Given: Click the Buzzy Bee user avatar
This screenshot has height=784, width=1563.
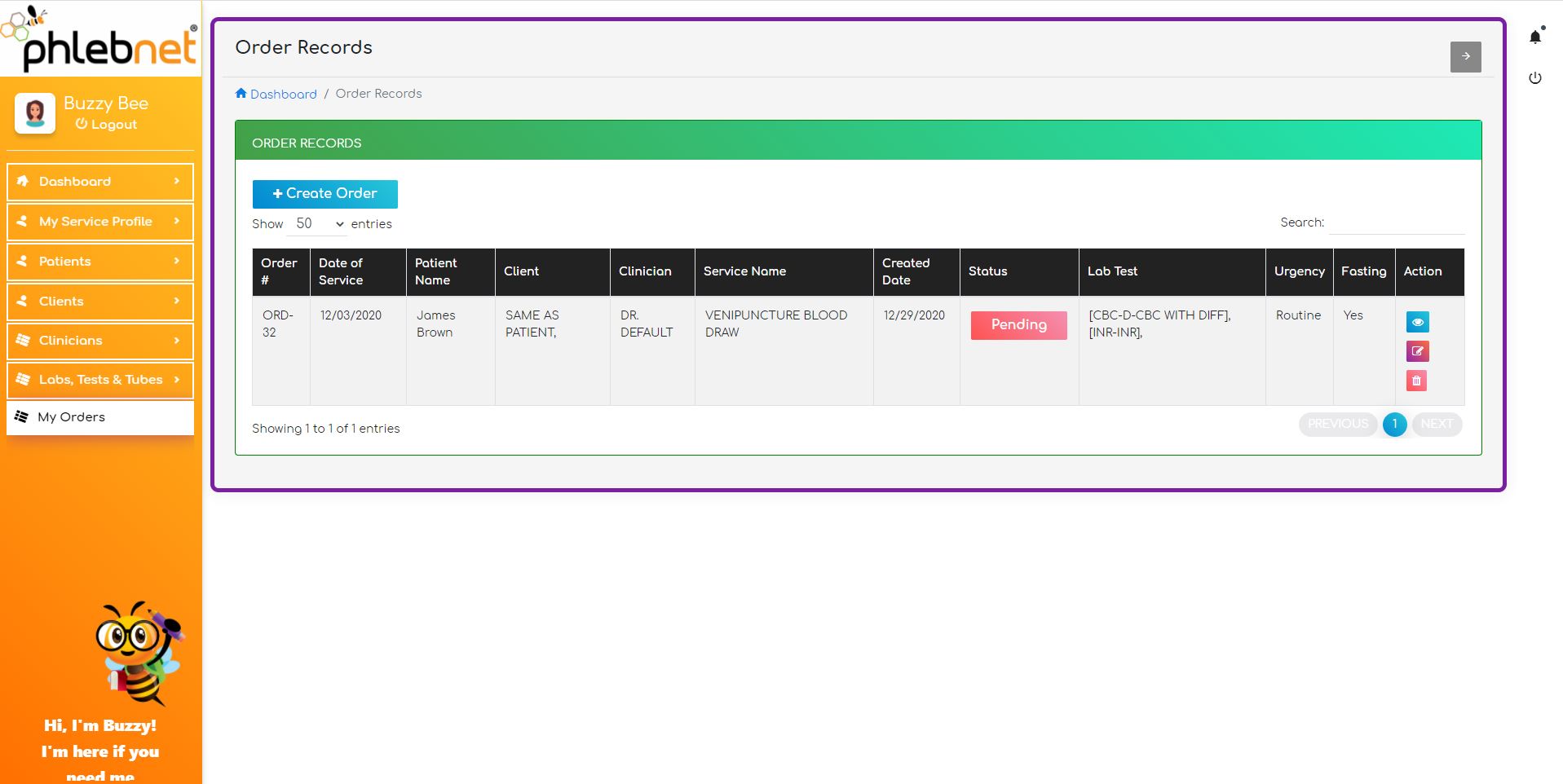Looking at the screenshot, I should click(35, 112).
